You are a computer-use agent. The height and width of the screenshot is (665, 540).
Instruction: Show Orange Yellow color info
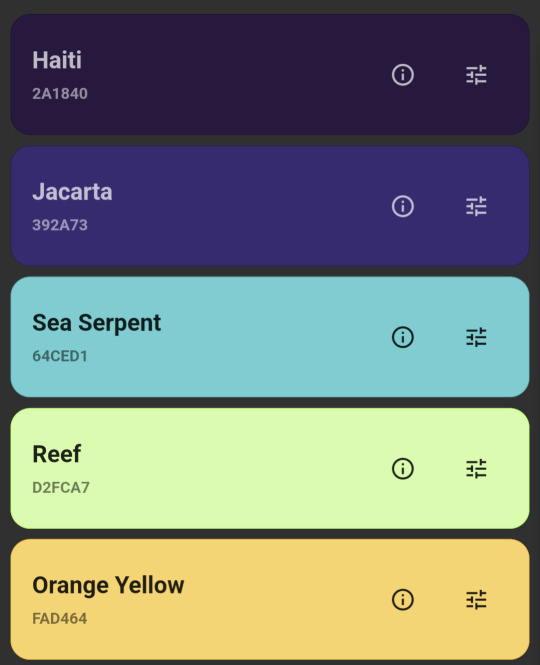[x=403, y=600]
